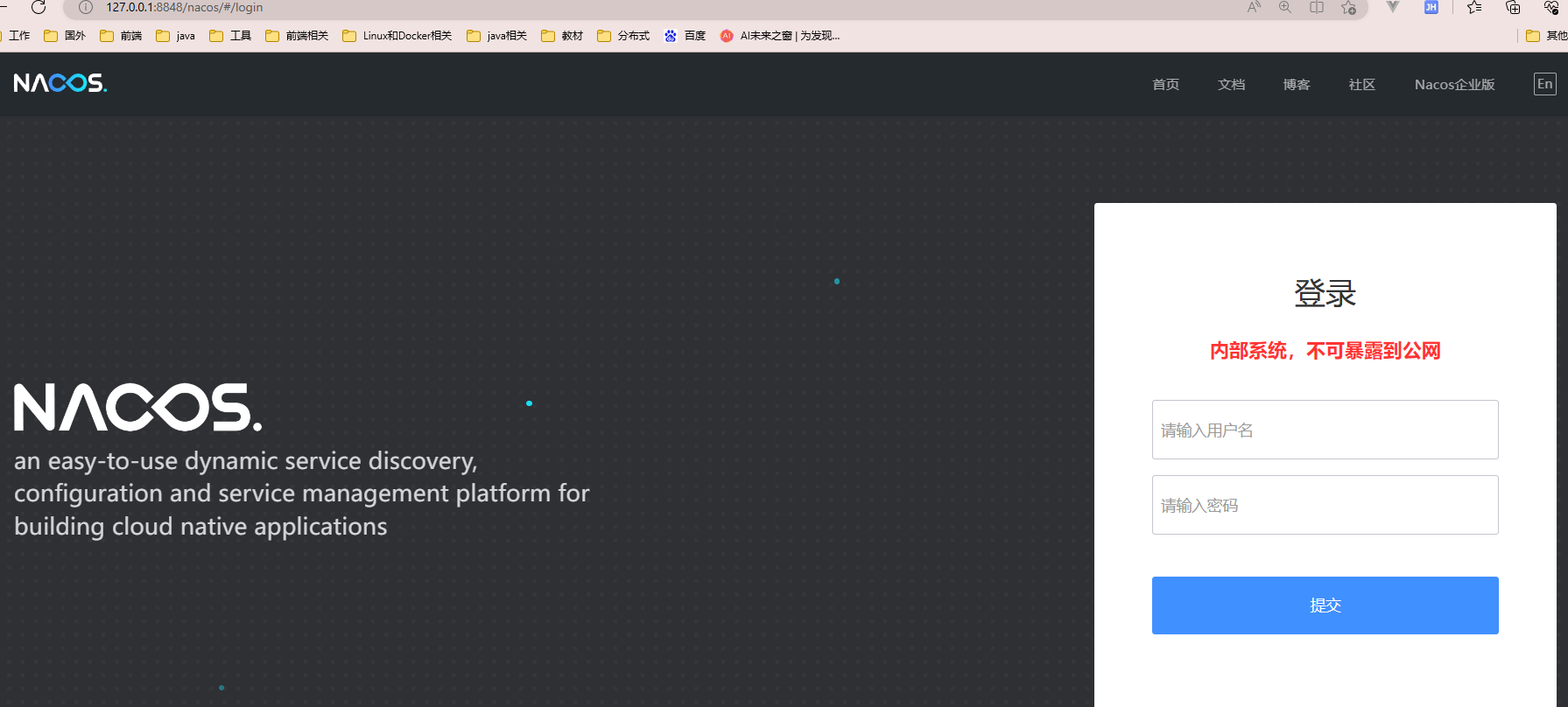Viewport: 1568px width, 707px height.
Task: Click the 登录 heading text
Action: click(1325, 293)
